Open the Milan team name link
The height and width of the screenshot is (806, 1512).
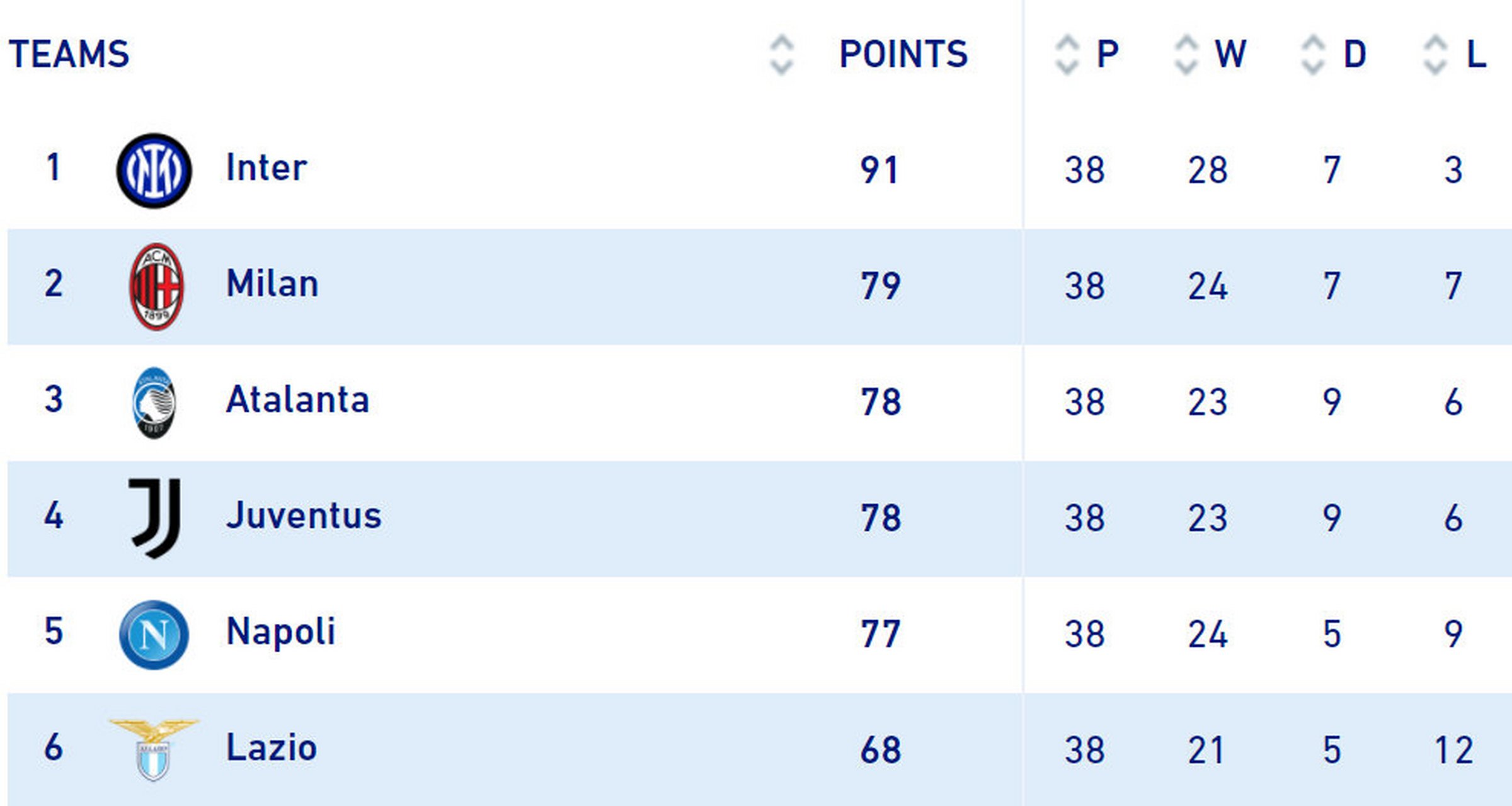click(x=272, y=284)
